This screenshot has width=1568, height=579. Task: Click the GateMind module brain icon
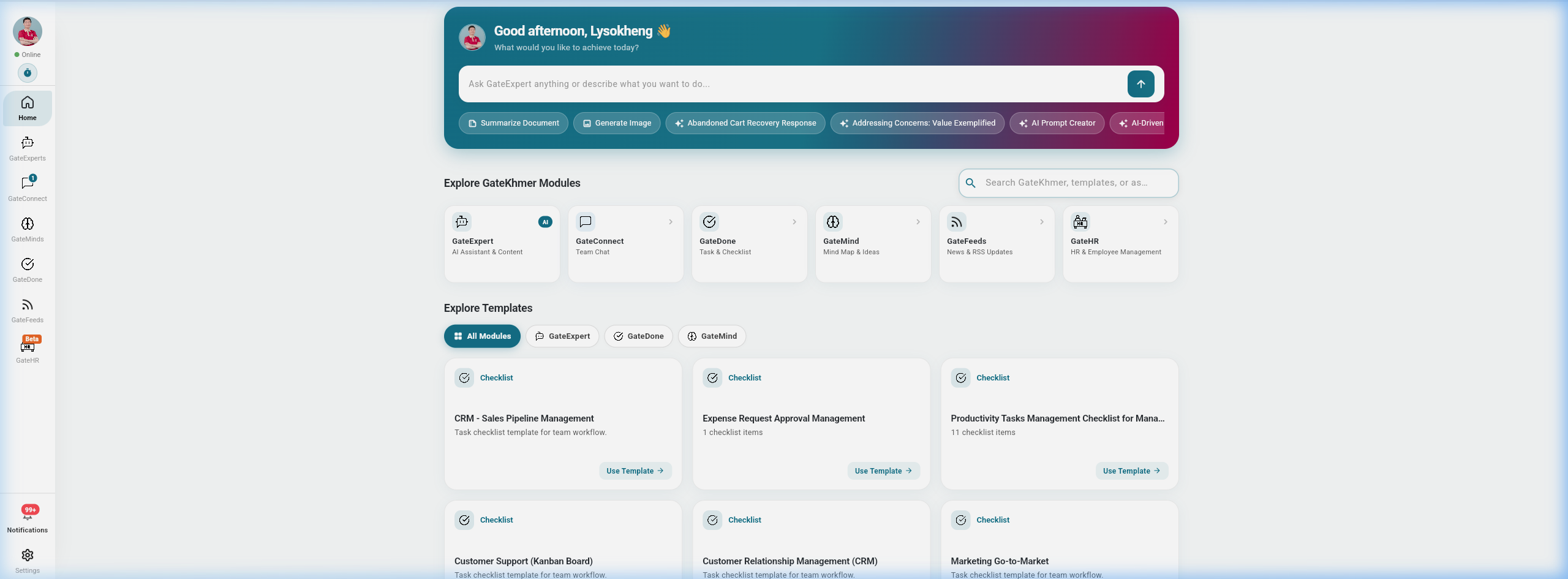tap(833, 222)
